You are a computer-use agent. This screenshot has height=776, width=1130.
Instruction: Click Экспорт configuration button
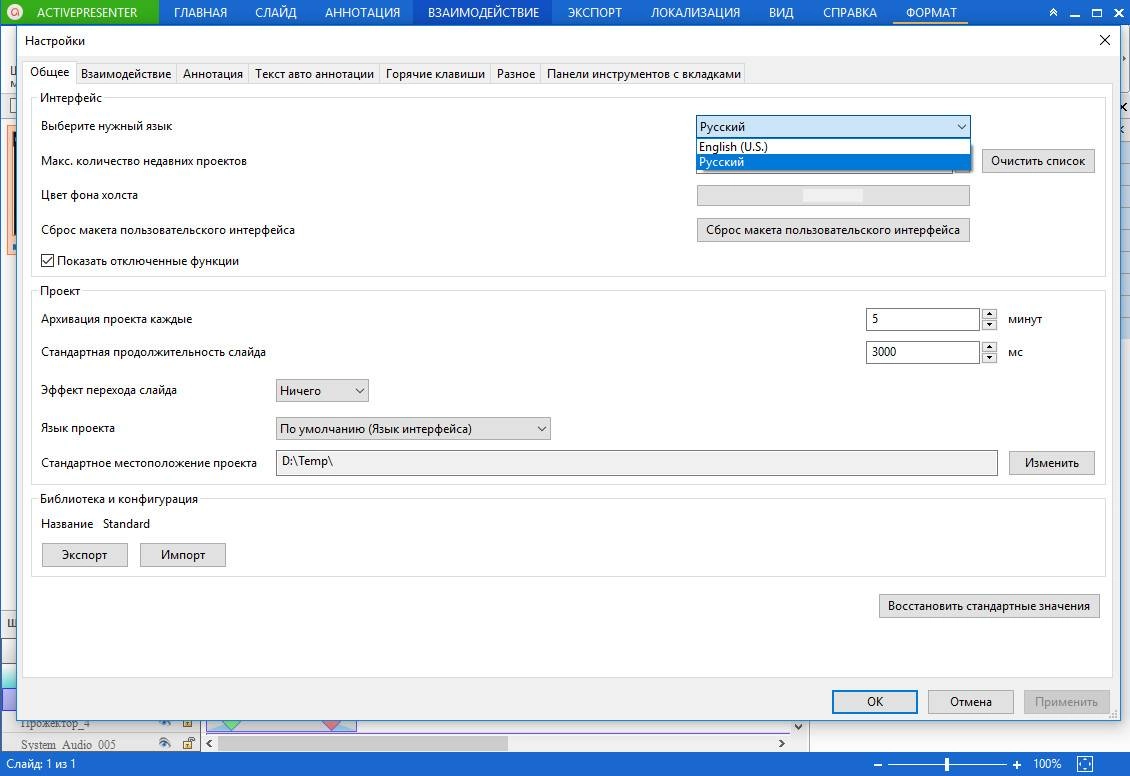(84, 555)
